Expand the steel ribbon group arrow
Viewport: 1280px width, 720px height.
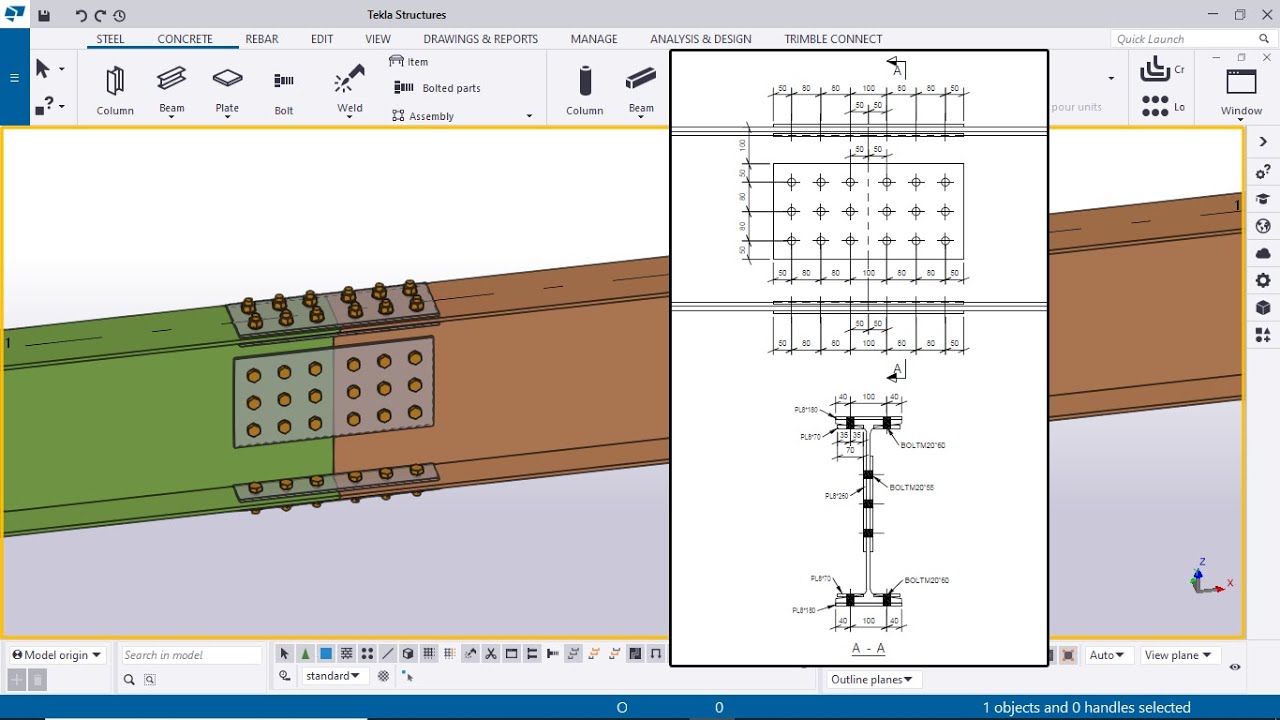click(x=529, y=116)
